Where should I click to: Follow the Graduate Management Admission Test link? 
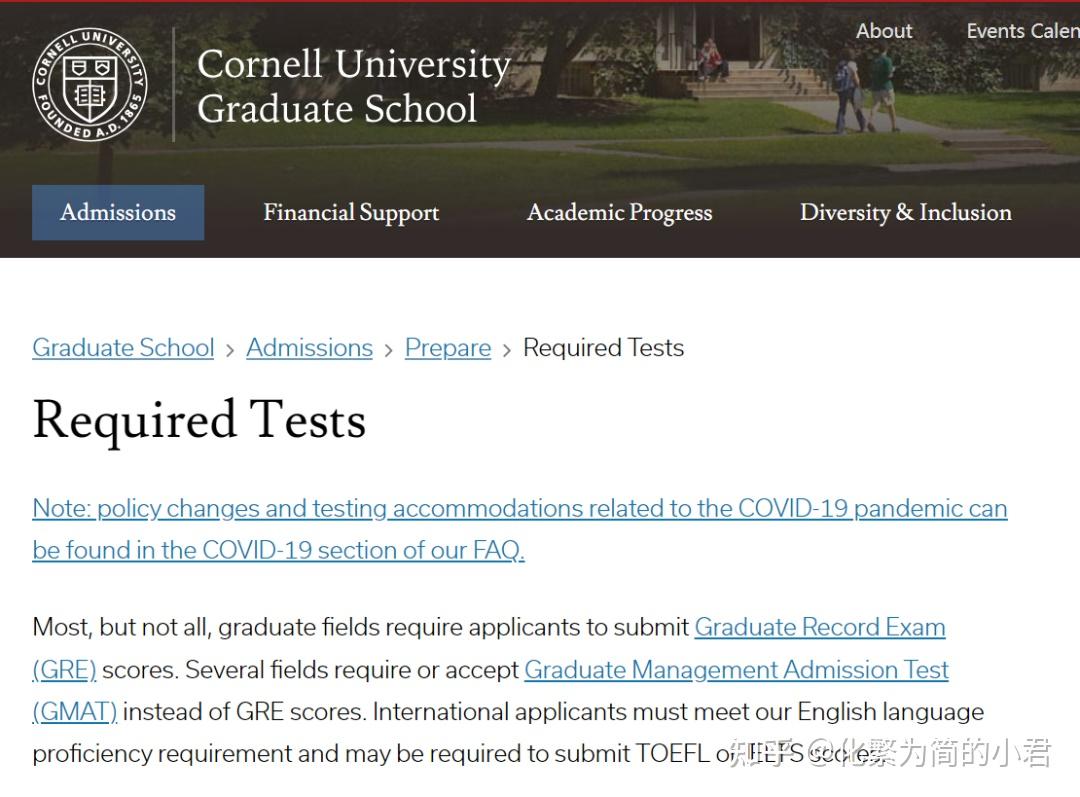[736, 669]
